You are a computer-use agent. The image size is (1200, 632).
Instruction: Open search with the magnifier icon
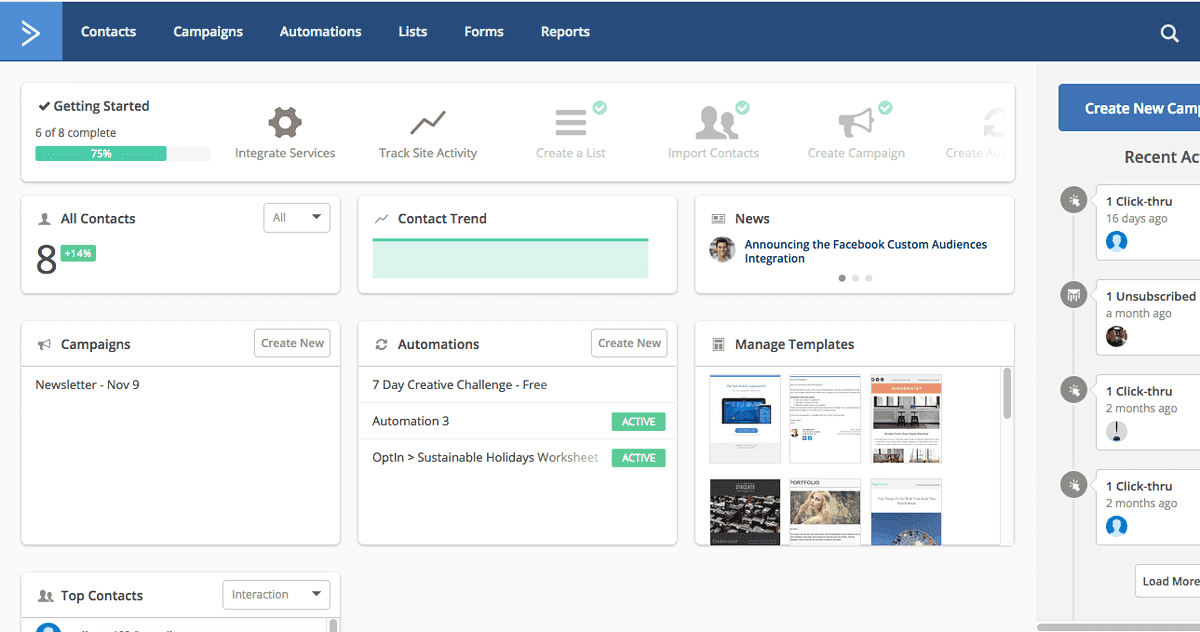[1169, 33]
